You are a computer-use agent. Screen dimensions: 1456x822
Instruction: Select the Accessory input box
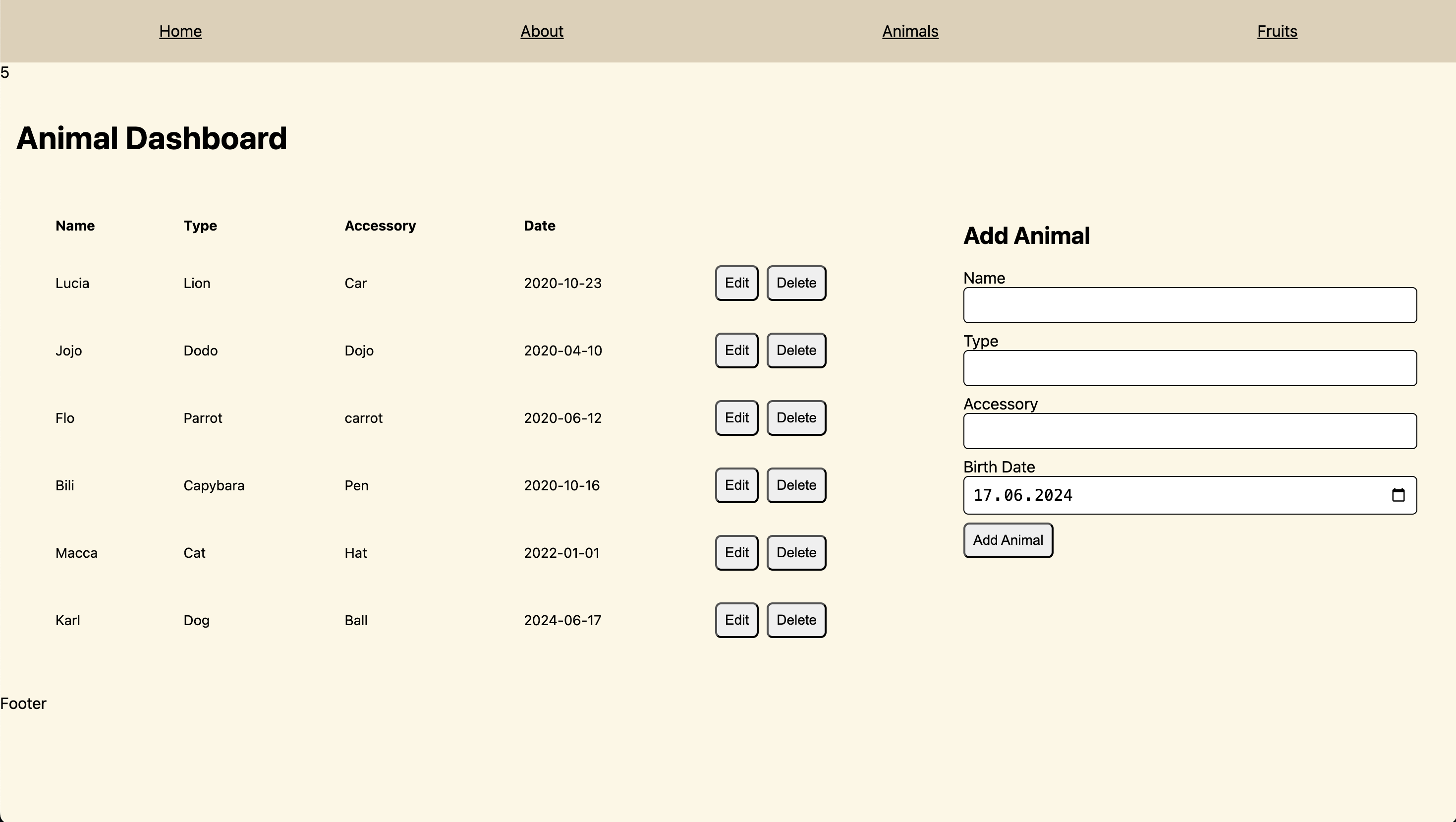coord(1189,431)
